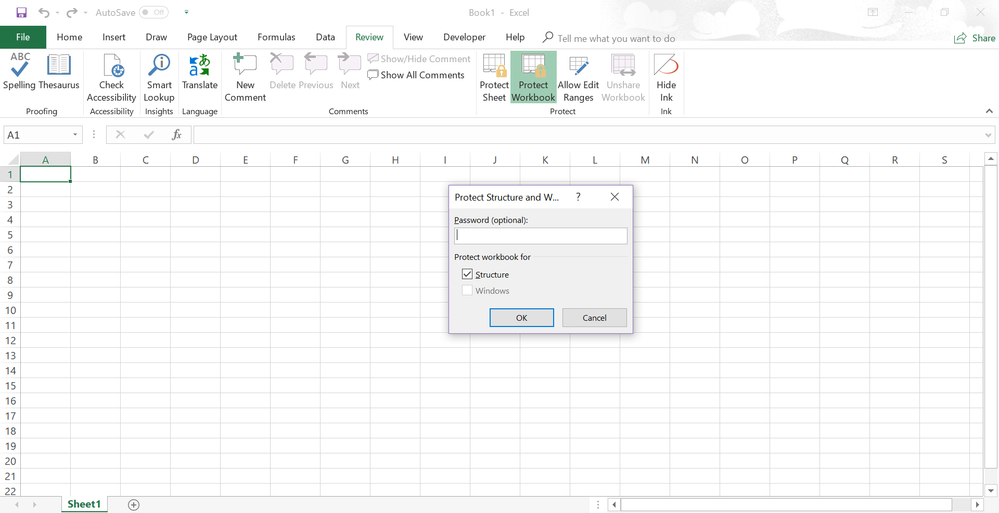Open the Redo history dropdown arrow
The image size is (999, 513).
pos(85,13)
